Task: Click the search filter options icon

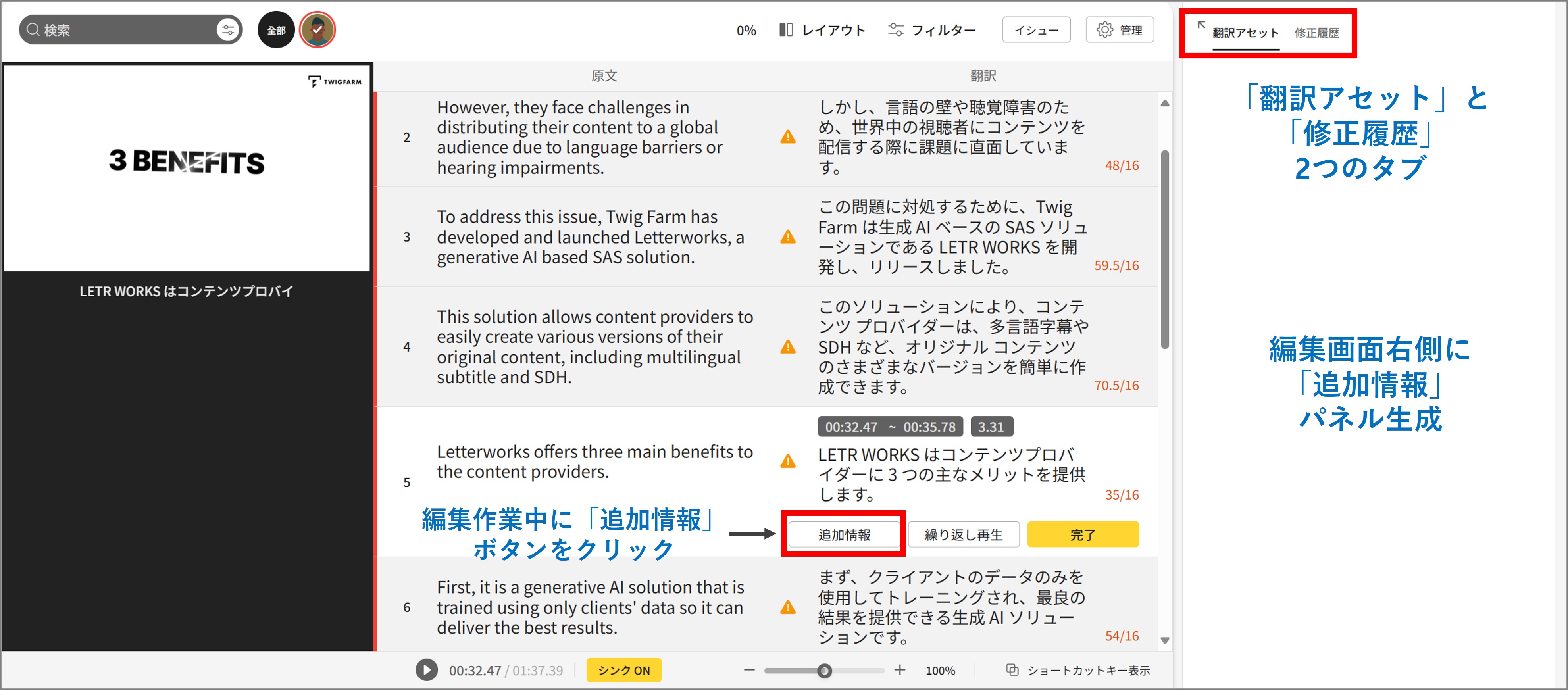Action: [x=228, y=30]
